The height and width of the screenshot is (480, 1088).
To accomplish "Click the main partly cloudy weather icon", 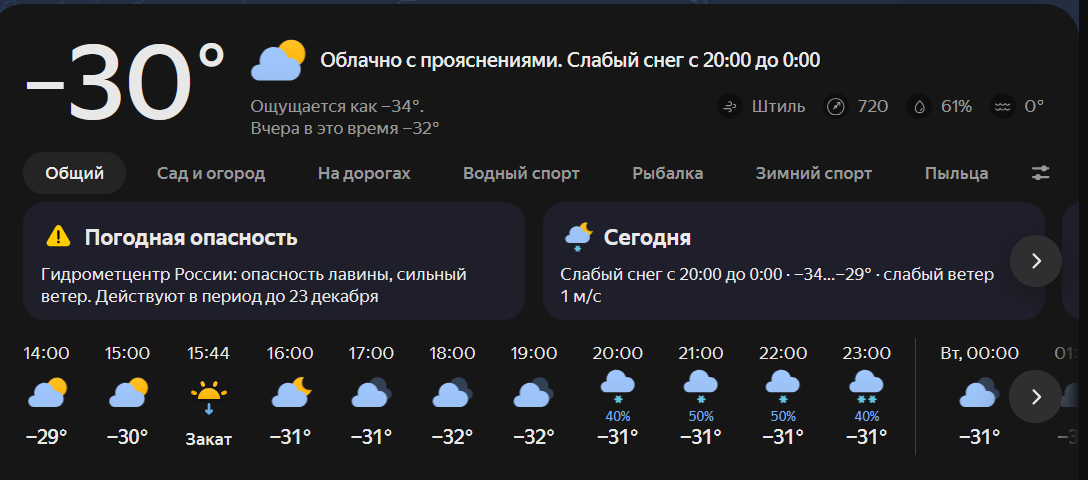I will pos(278,60).
